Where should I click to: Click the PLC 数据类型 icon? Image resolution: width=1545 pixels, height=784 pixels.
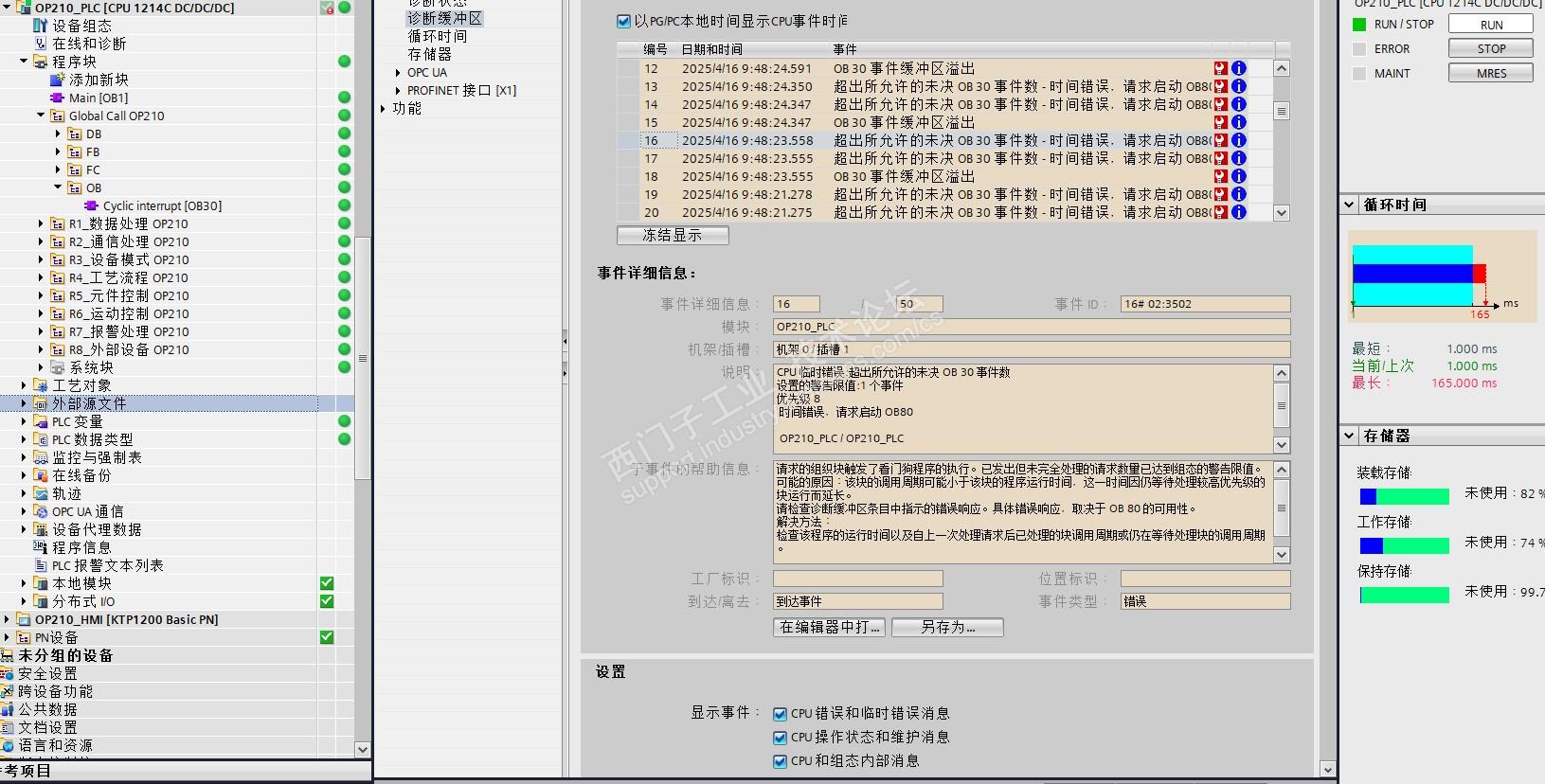pyautogui.click(x=41, y=439)
